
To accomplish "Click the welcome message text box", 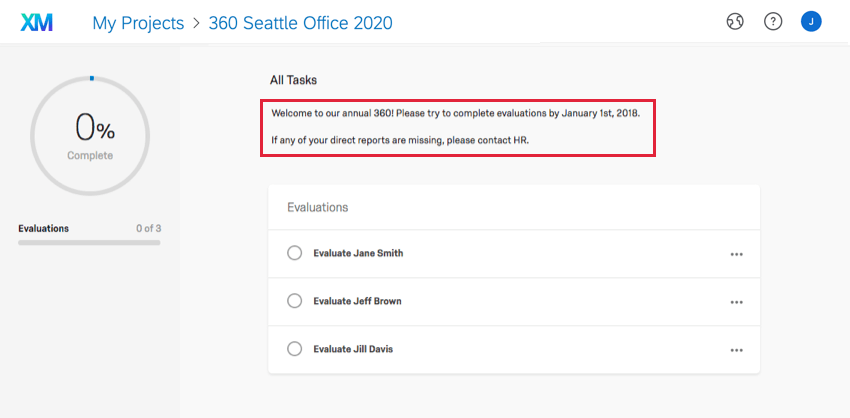I will (458, 127).
